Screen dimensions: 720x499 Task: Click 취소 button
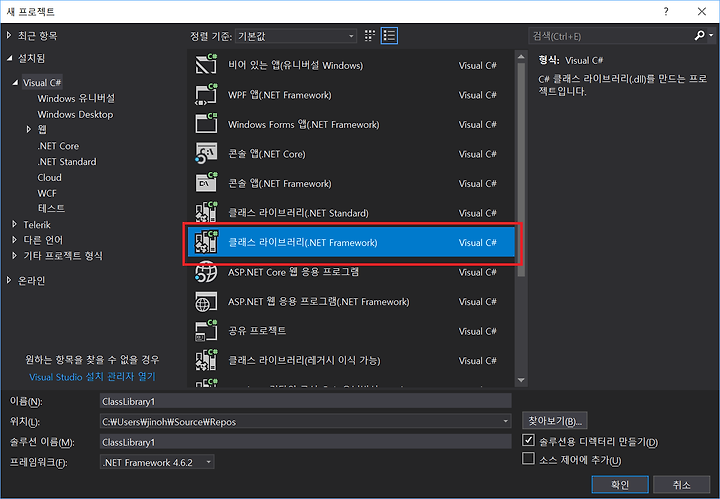681,484
